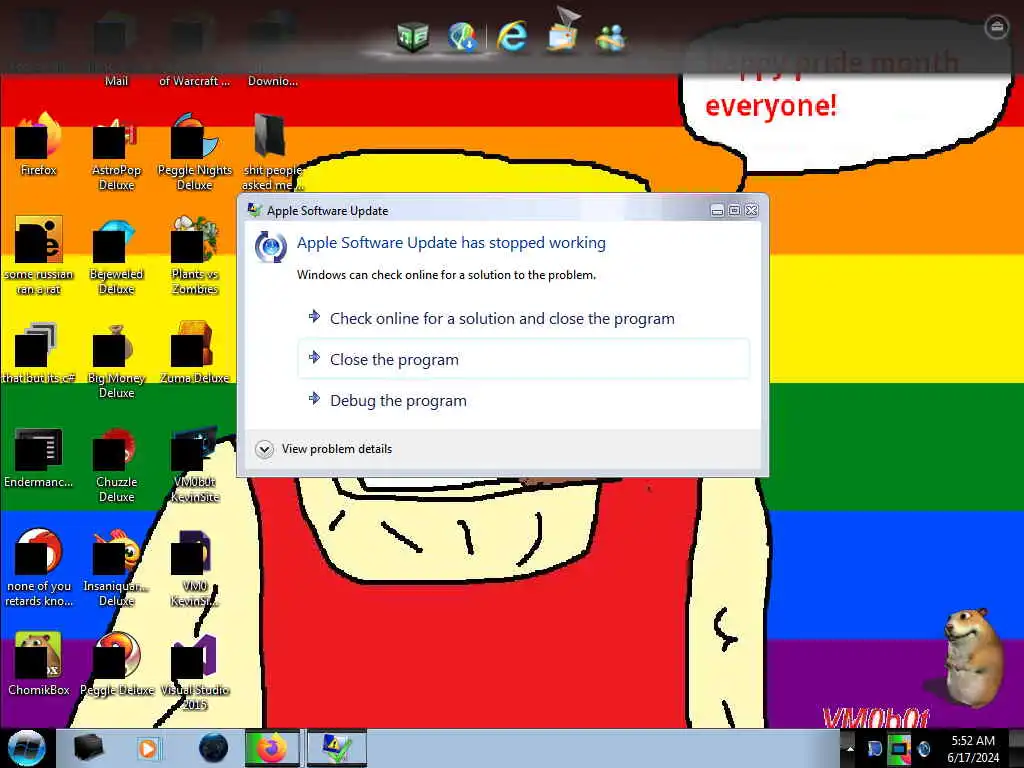Image resolution: width=1024 pixels, height=768 pixels.
Task: Open the dark round taskbar icon
Action: coord(214,748)
